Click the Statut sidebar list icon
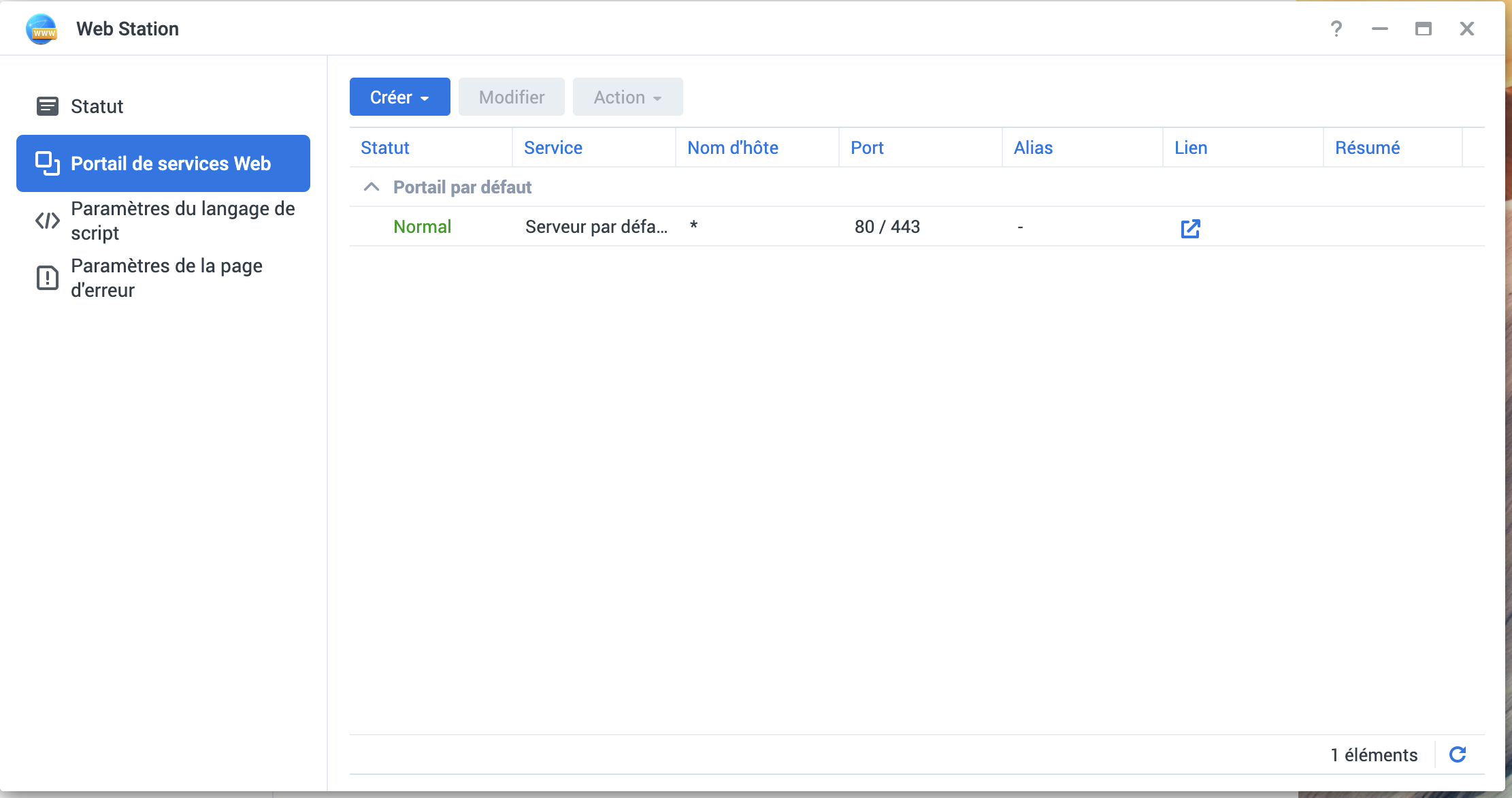Image resolution: width=1512 pixels, height=798 pixels. pos(47,106)
